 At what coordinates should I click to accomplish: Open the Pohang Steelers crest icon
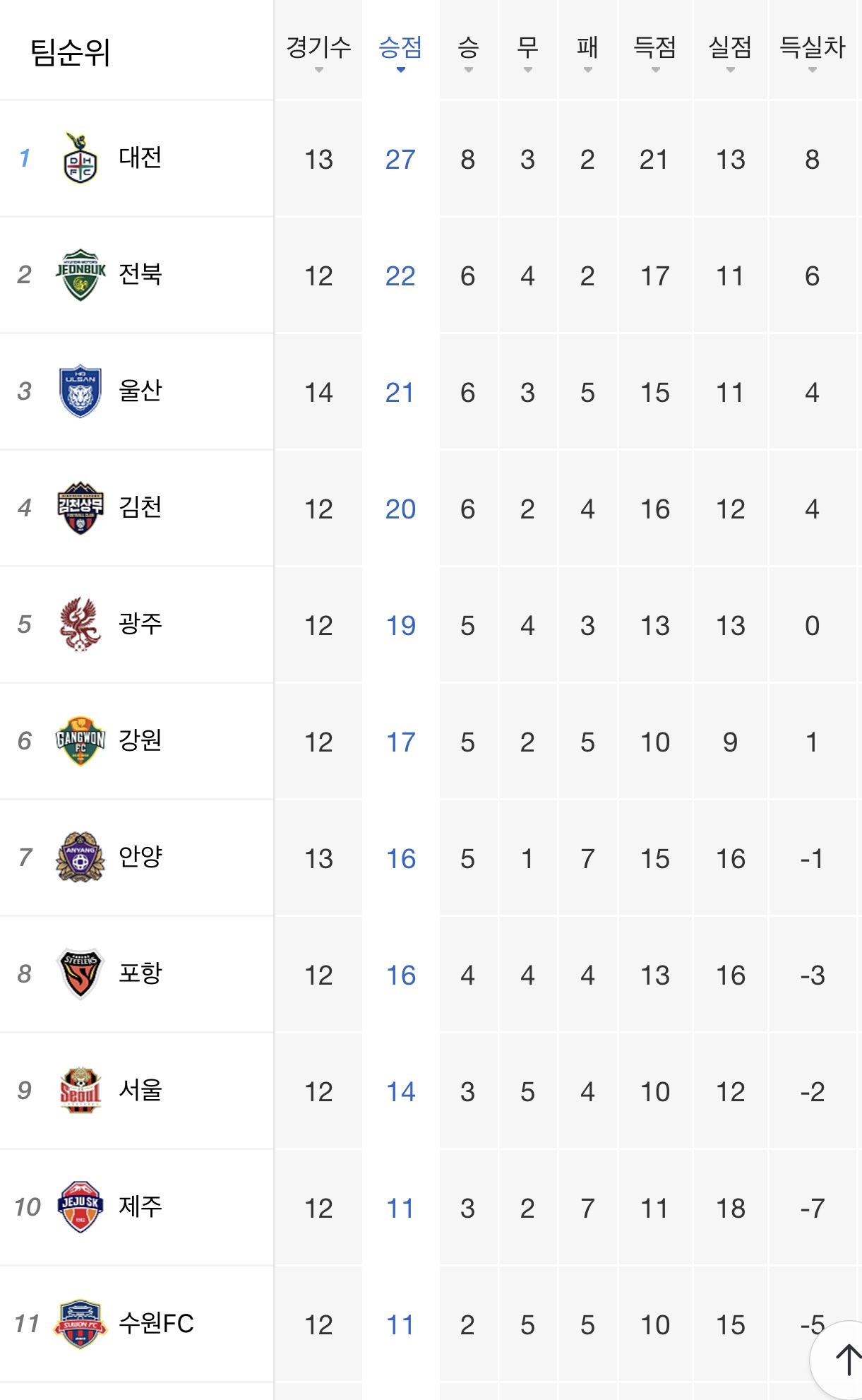tap(80, 974)
